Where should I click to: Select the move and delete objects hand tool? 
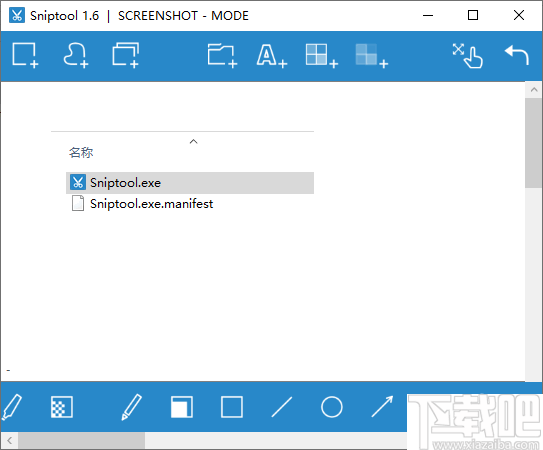tap(468, 55)
